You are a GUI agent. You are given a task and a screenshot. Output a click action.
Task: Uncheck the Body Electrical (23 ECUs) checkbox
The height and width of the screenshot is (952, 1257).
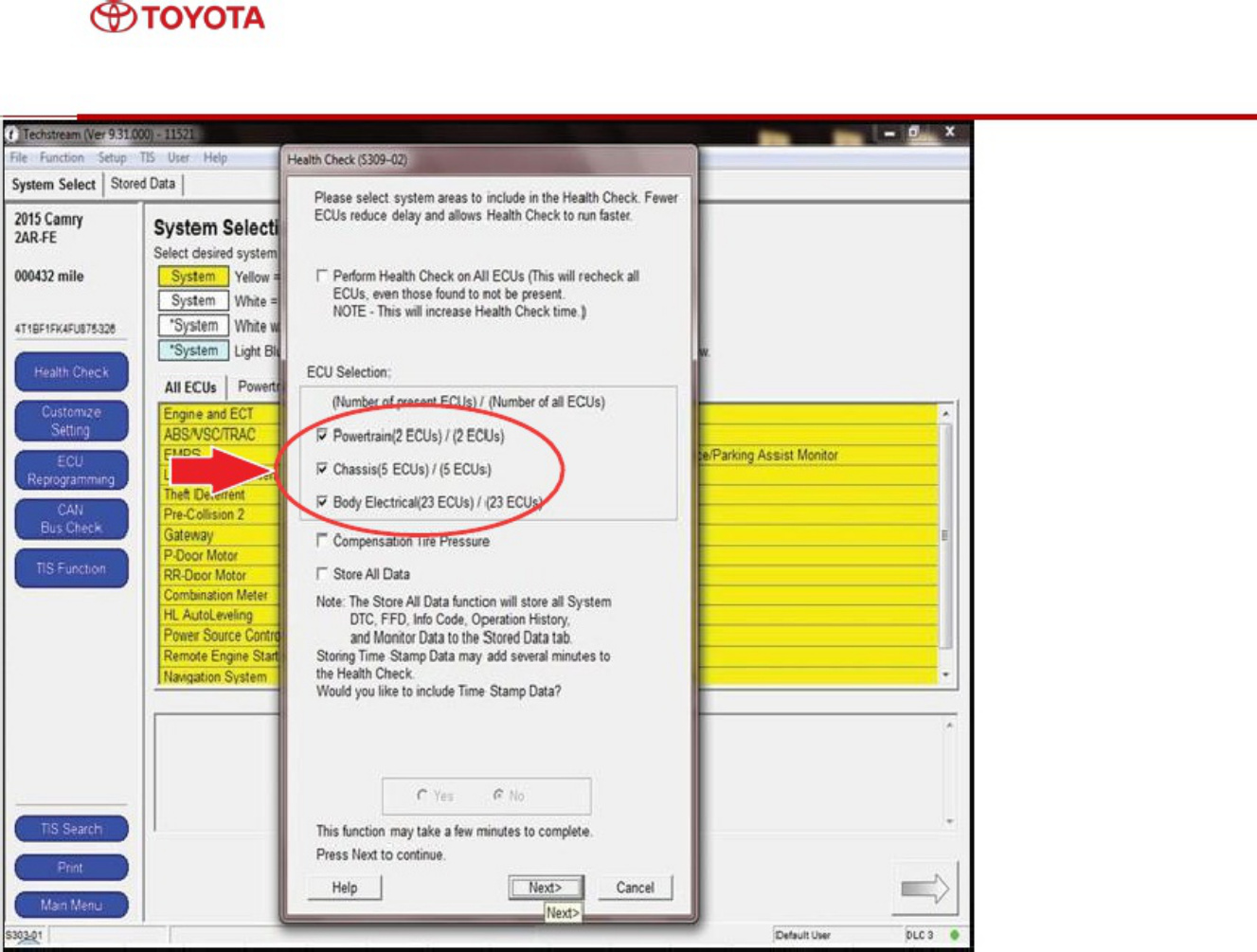pyautogui.click(x=322, y=502)
